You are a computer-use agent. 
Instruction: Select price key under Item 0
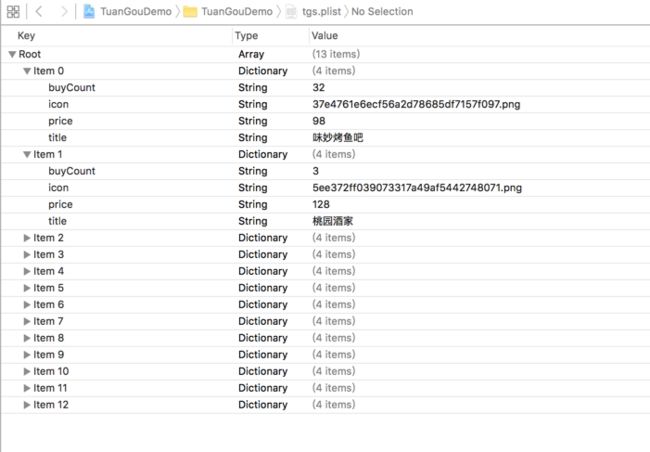(x=60, y=121)
